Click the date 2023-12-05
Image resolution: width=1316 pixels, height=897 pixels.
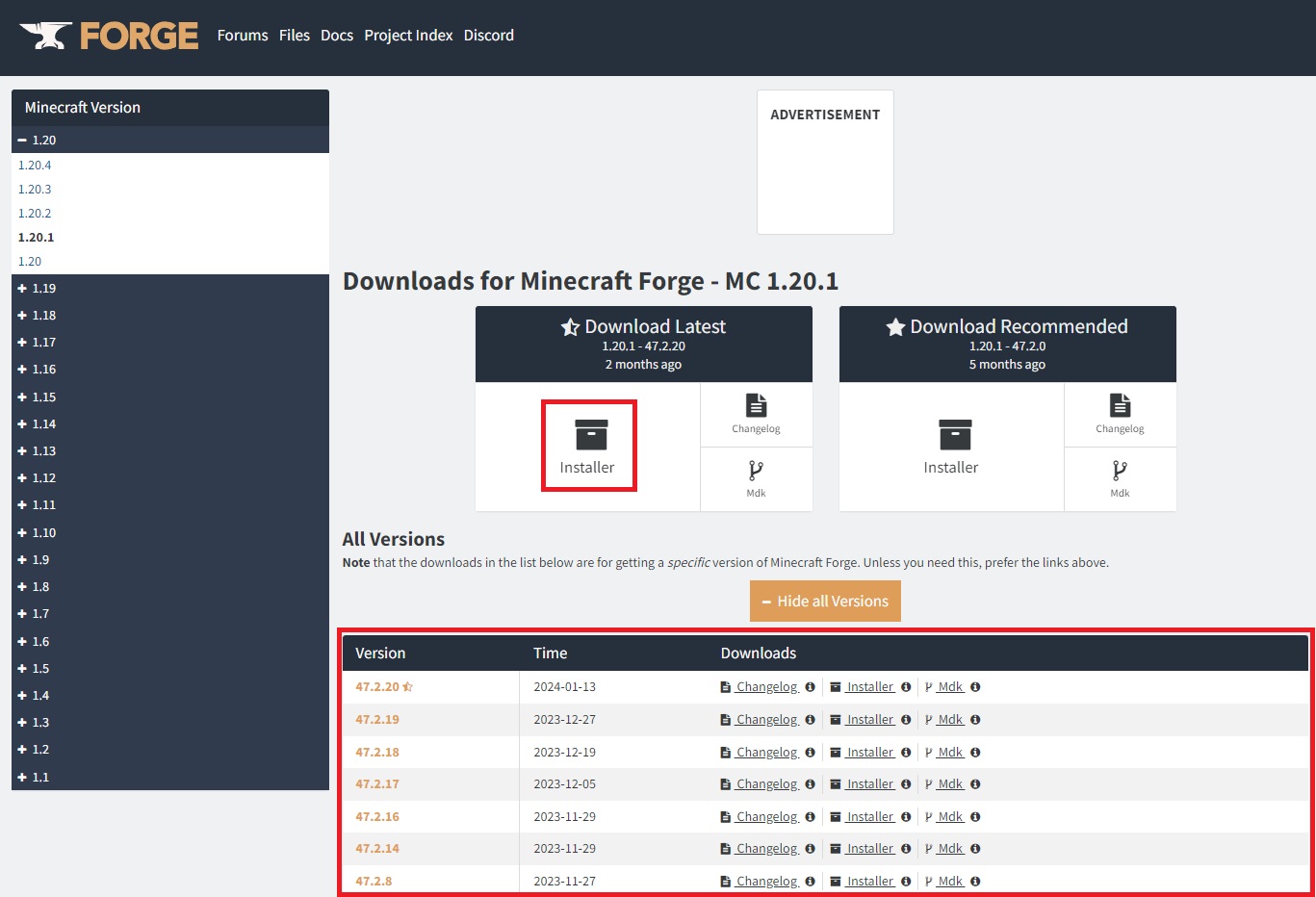click(x=565, y=784)
